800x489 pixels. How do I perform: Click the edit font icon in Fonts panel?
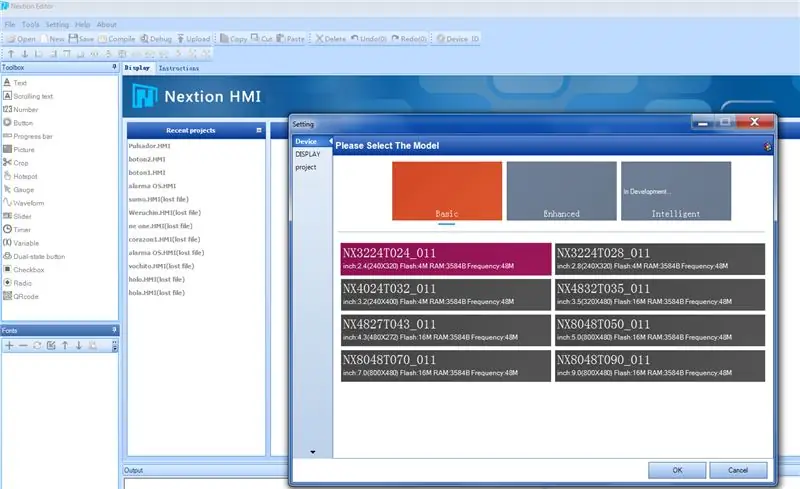coord(51,346)
